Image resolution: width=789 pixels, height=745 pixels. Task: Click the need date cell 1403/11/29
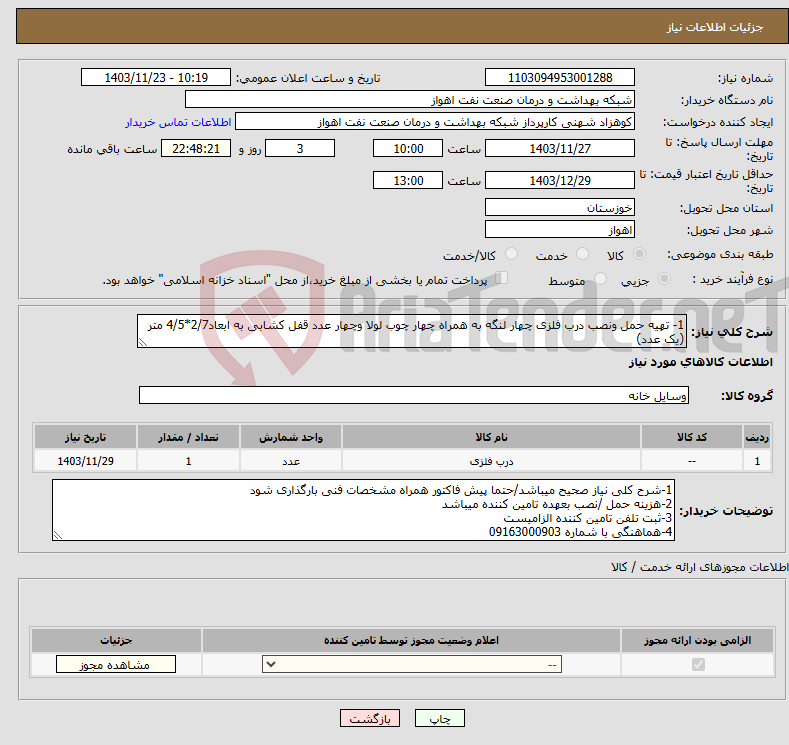86,461
